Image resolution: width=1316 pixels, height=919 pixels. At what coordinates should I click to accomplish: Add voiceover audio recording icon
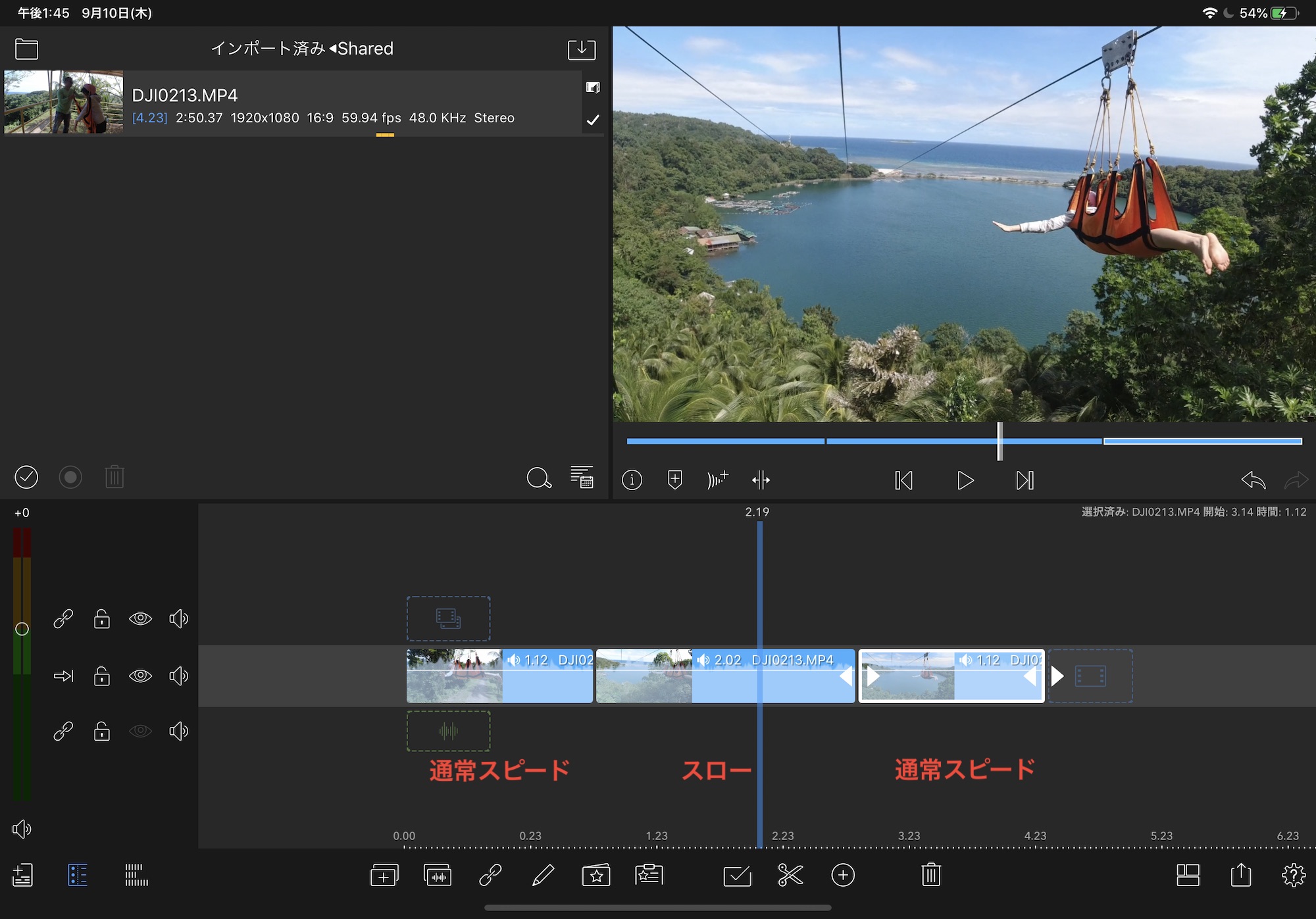pyautogui.click(x=717, y=480)
